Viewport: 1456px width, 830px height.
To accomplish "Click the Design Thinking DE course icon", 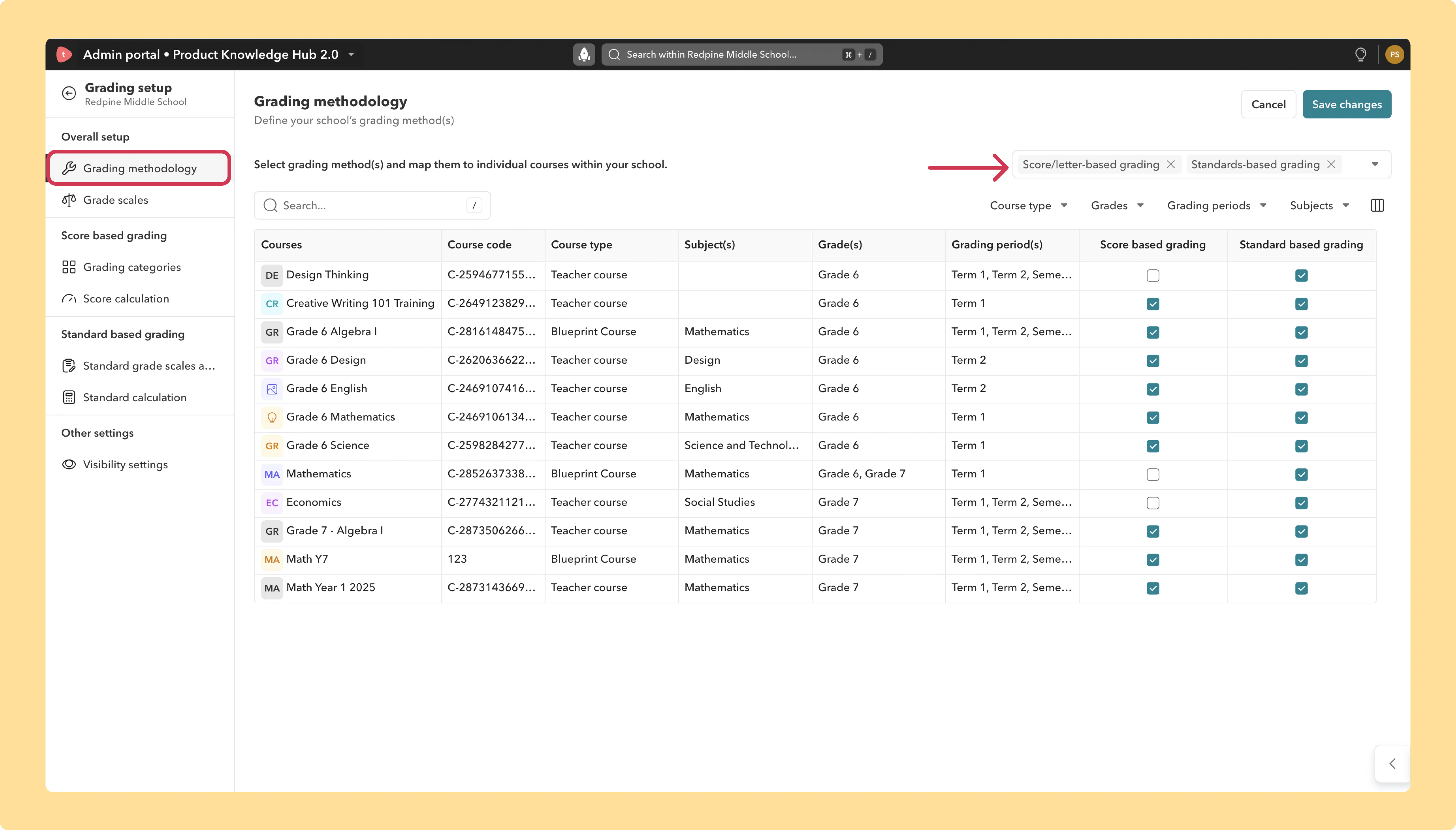I will click(x=272, y=275).
